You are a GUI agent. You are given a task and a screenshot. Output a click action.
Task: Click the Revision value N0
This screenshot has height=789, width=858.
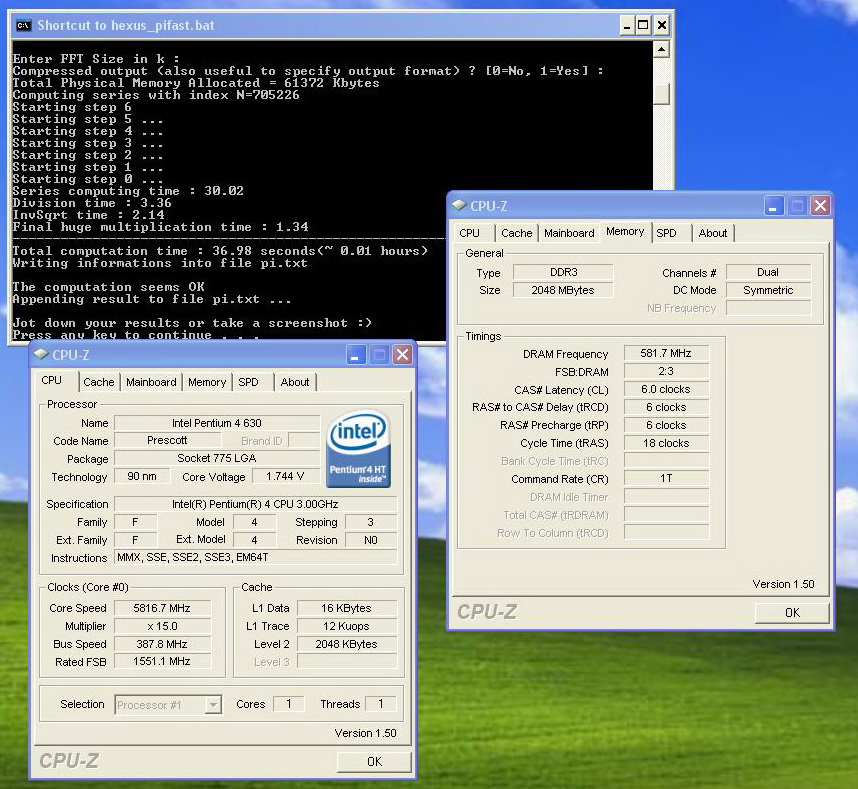pos(370,540)
